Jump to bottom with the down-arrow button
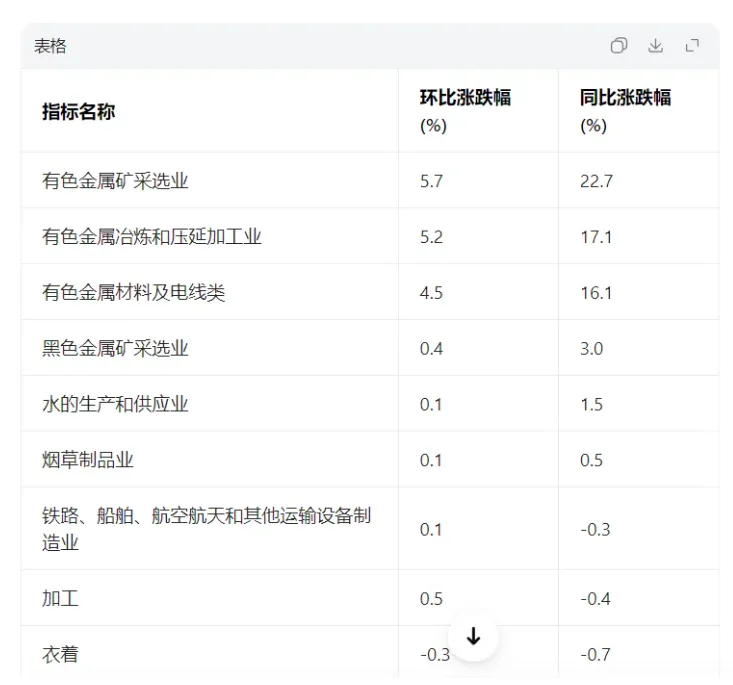 coord(473,636)
